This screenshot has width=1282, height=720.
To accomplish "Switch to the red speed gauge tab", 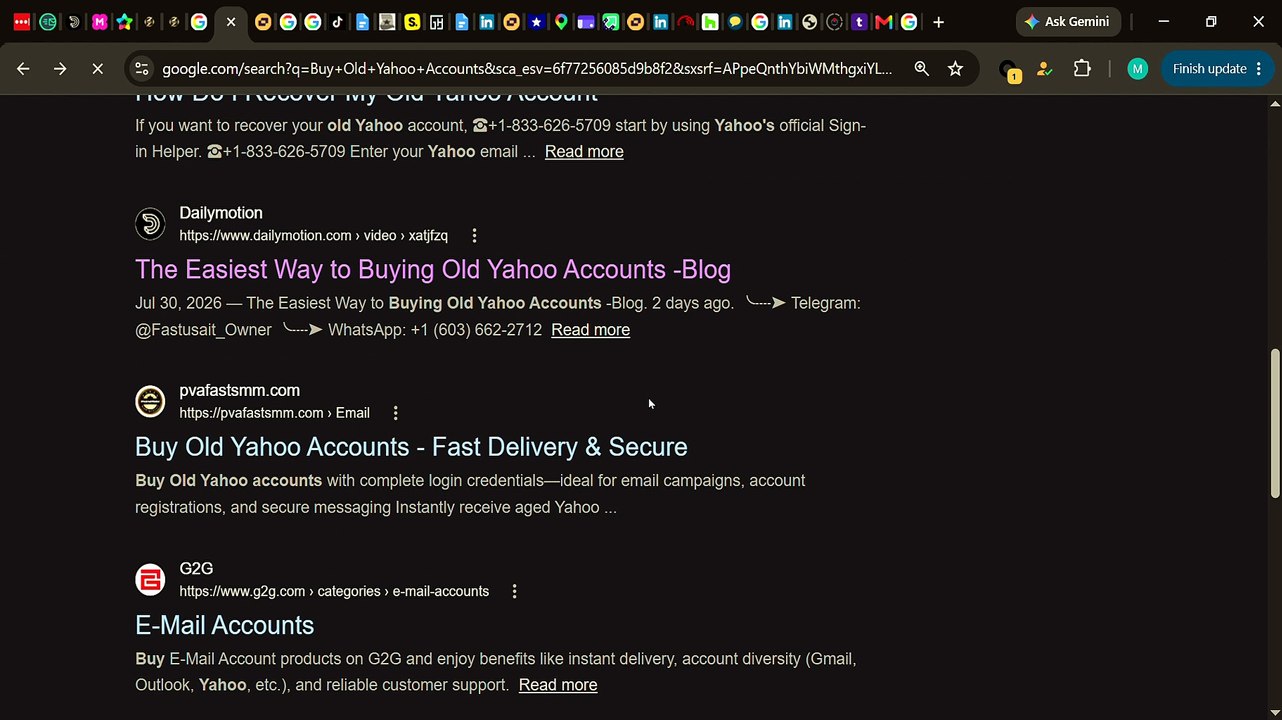I will (685, 22).
